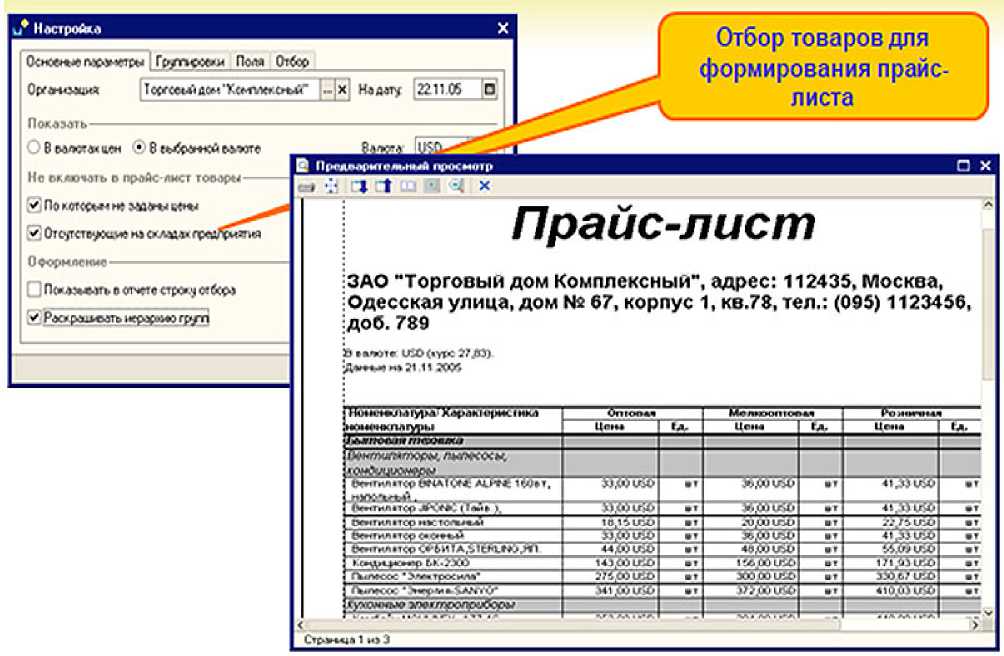Click the Вентилятор оконный row
1004x656 pixels.
[x=662, y=536]
